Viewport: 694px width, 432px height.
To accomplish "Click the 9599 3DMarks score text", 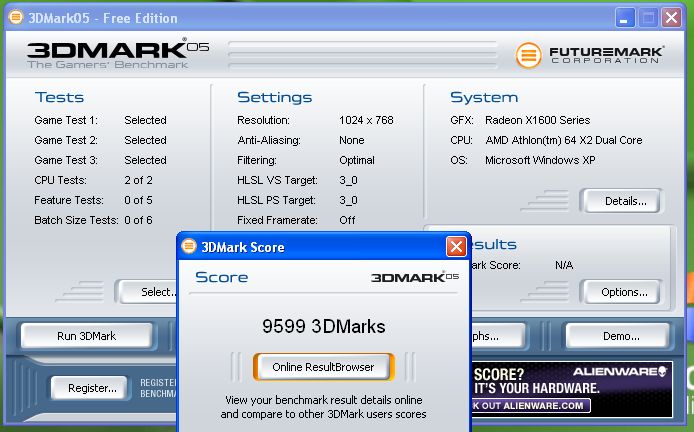I will tap(323, 326).
